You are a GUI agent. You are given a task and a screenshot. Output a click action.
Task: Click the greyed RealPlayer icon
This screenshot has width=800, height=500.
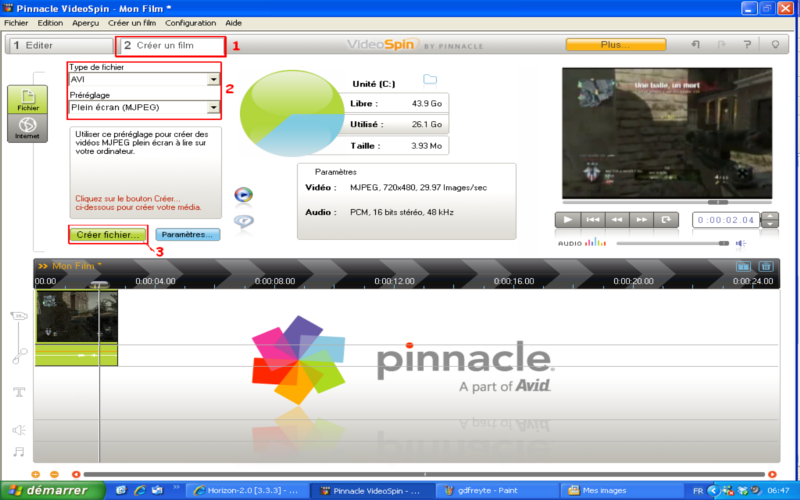(x=243, y=221)
